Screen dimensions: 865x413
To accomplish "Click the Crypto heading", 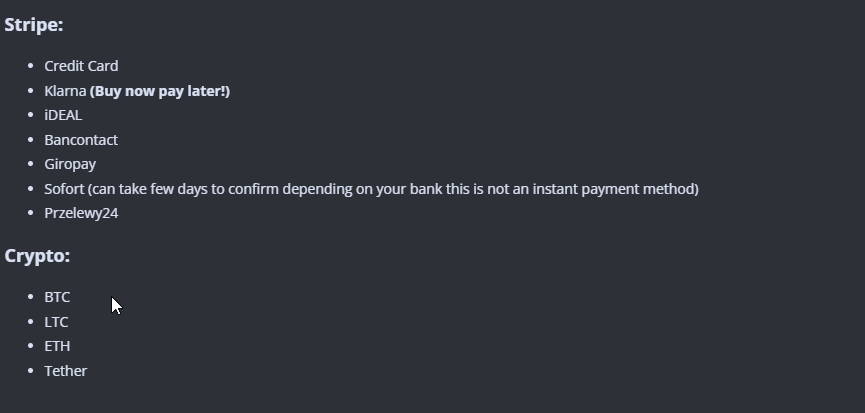I will pos(37,256).
